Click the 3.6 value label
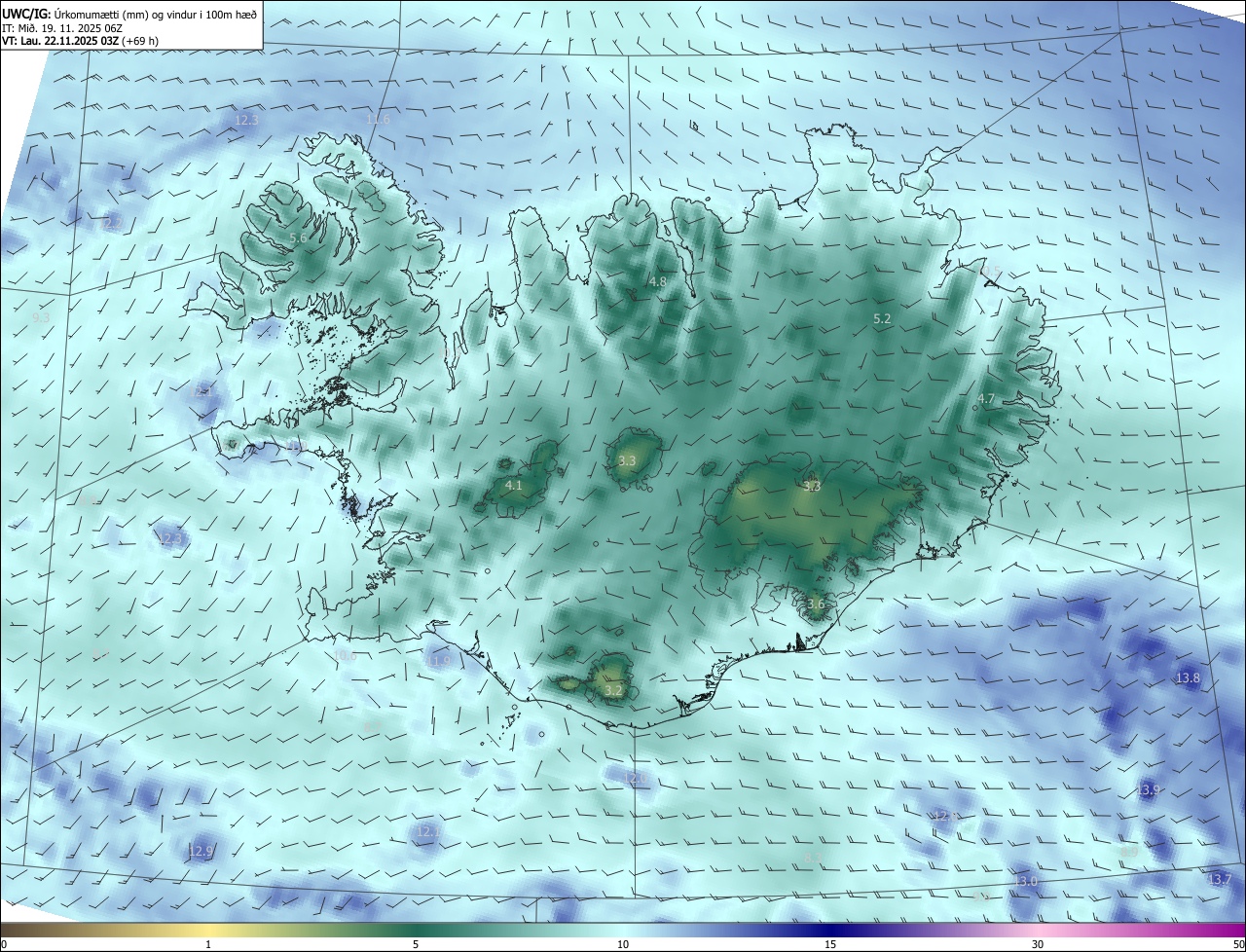 816,604
